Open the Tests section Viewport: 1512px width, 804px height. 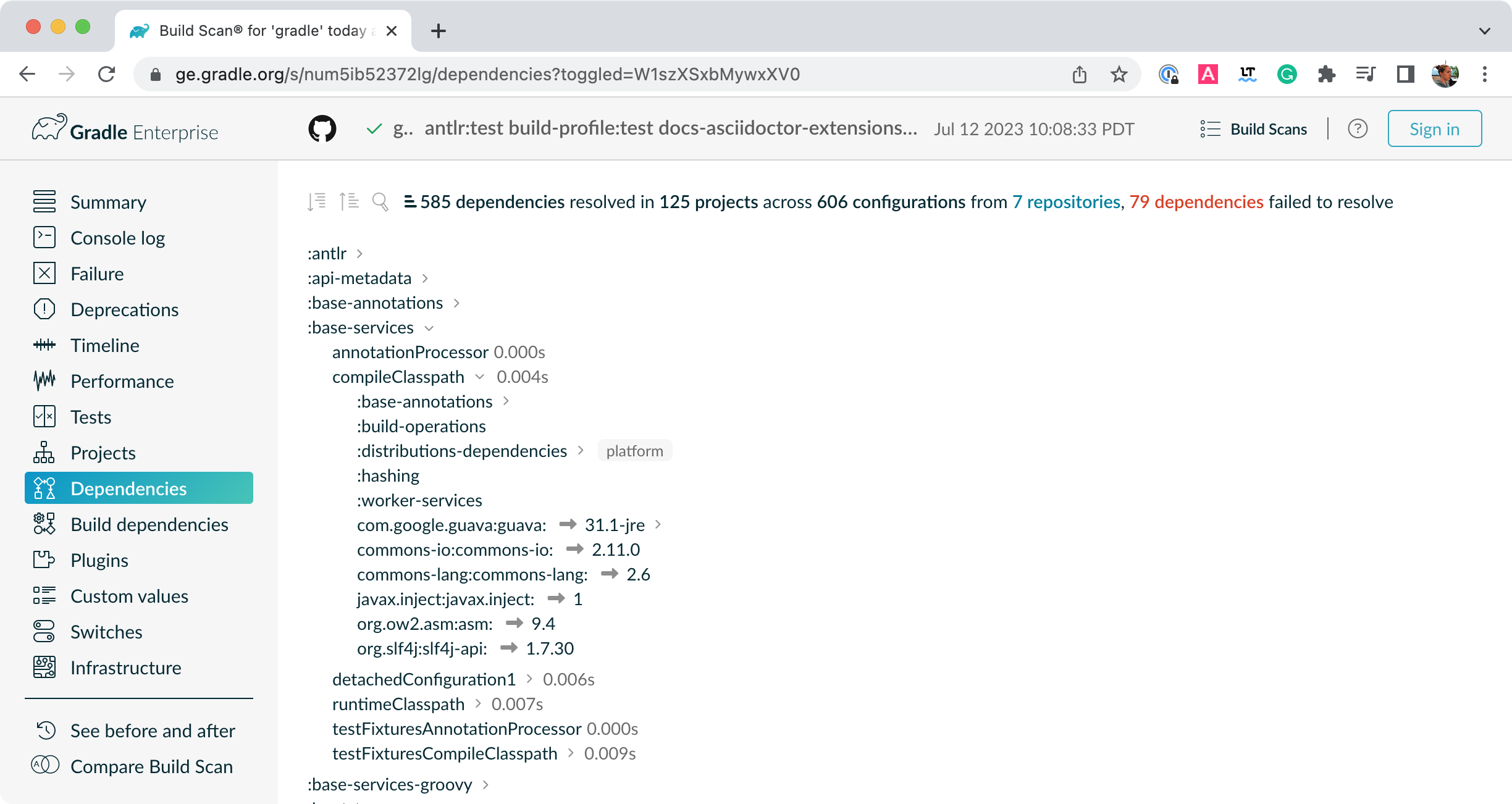(90, 416)
